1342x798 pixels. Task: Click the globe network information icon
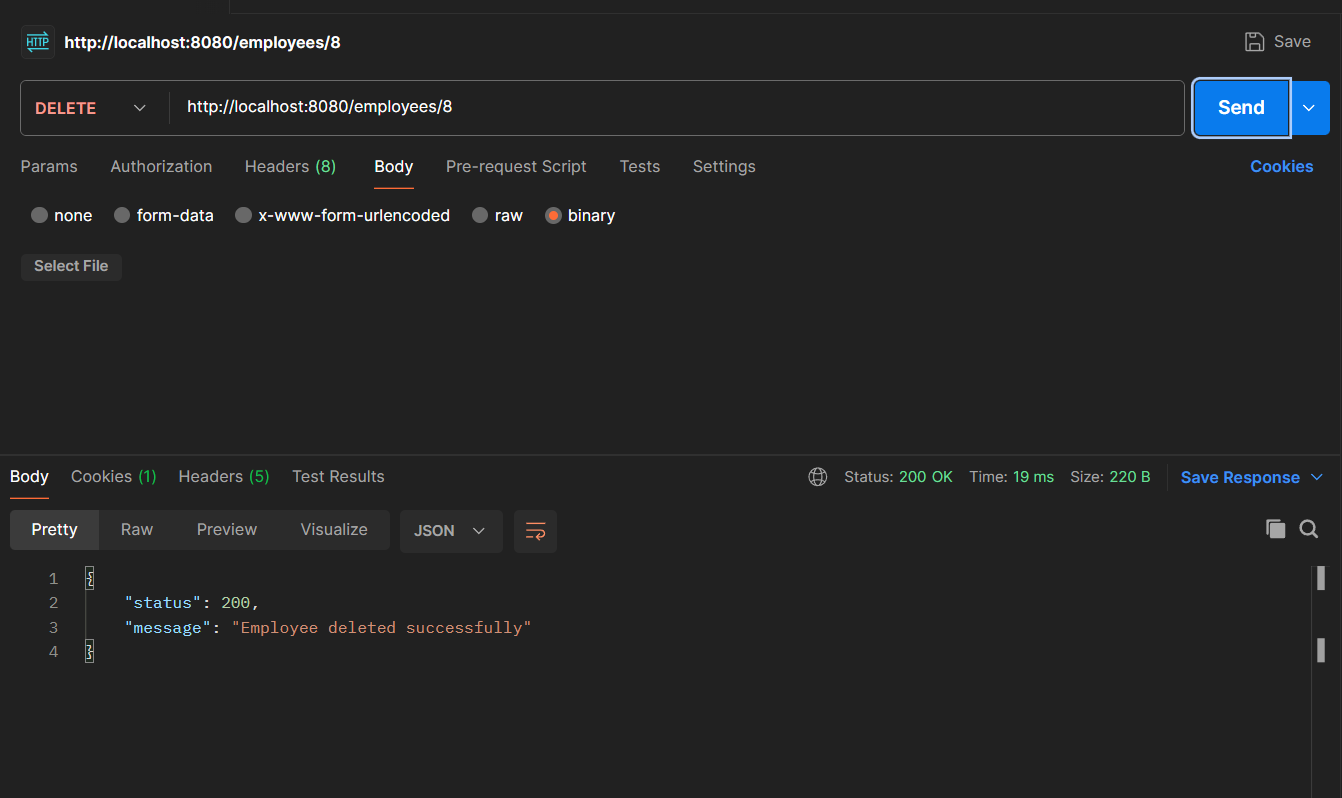(x=818, y=477)
